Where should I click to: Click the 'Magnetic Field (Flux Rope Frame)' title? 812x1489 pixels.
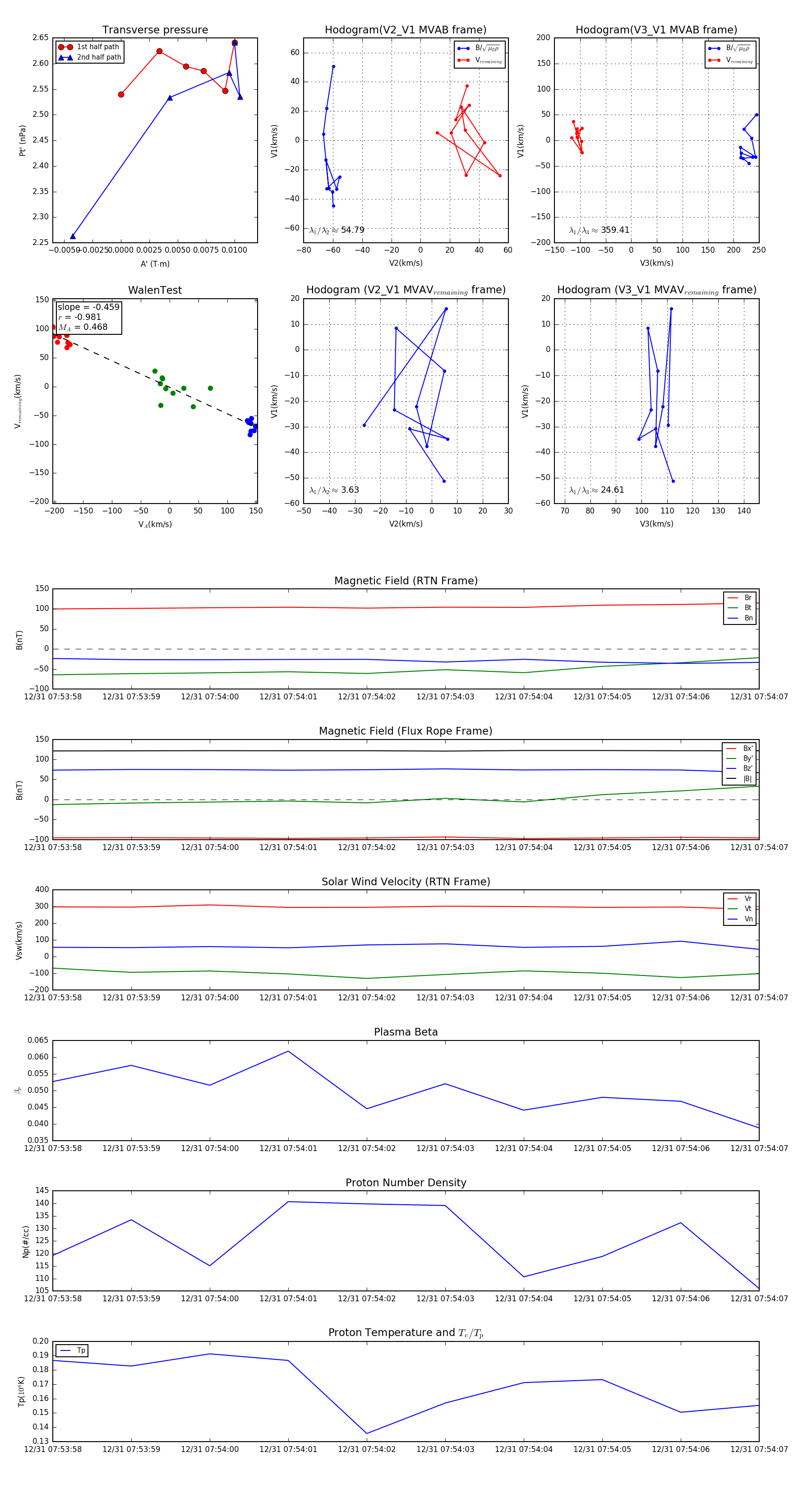tap(406, 731)
